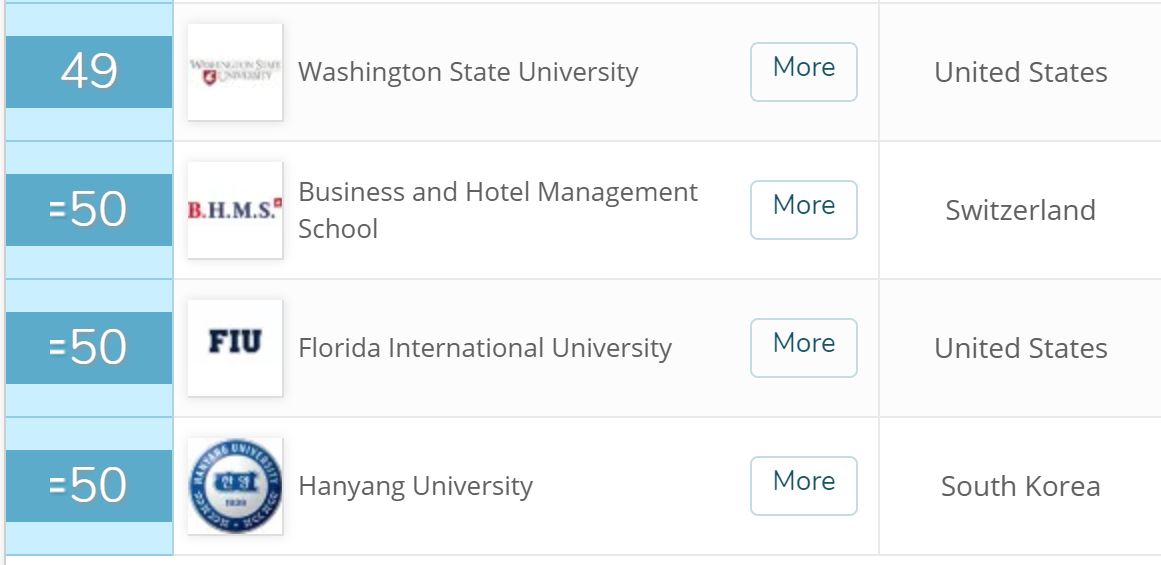This screenshot has width=1161, height=565.
Task: Select the rank 49 cell
Action: pyautogui.click(x=89, y=72)
